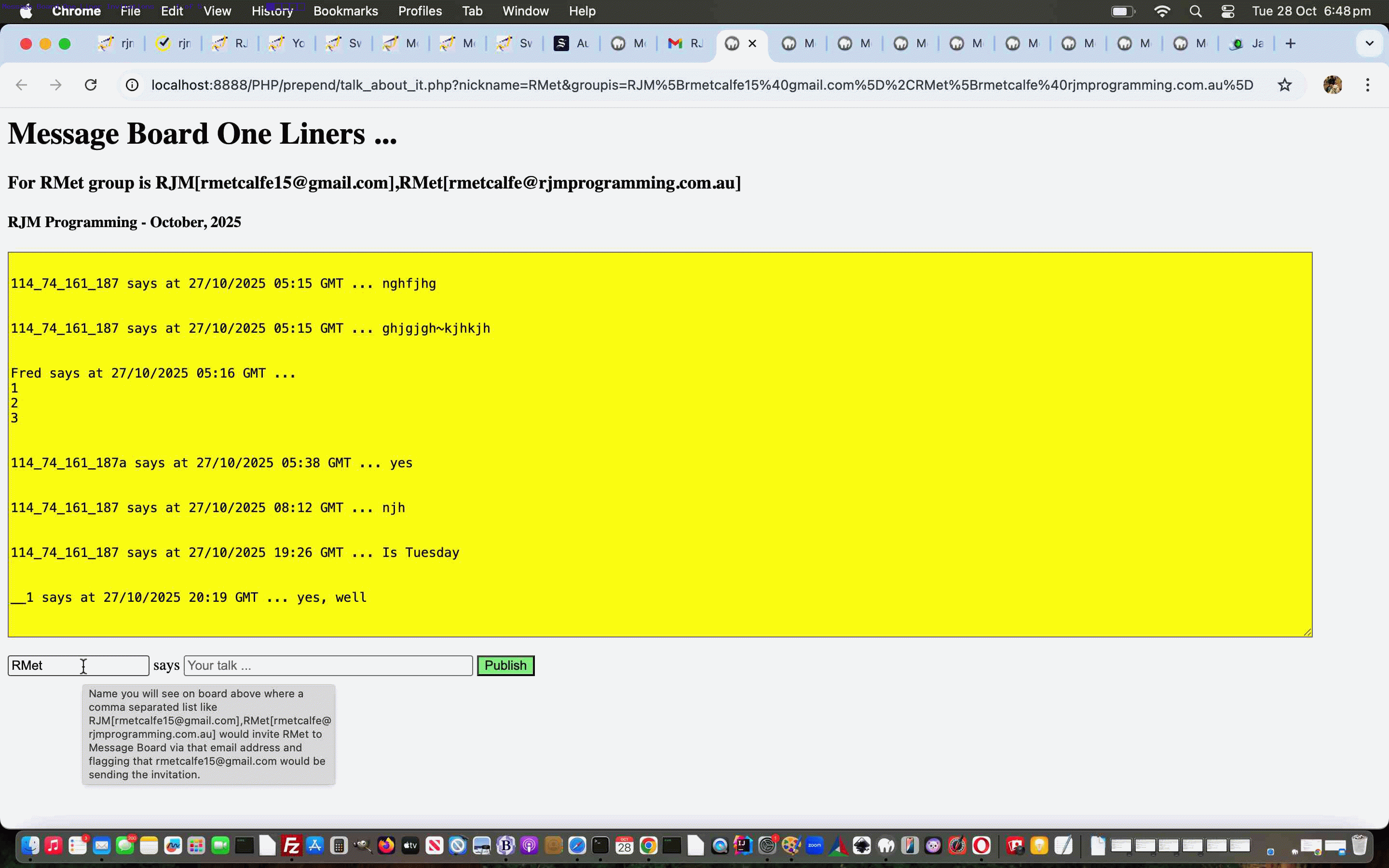Click the Your talk input field
Image resolution: width=1389 pixels, height=868 pixels.
(x=328, y=665)
